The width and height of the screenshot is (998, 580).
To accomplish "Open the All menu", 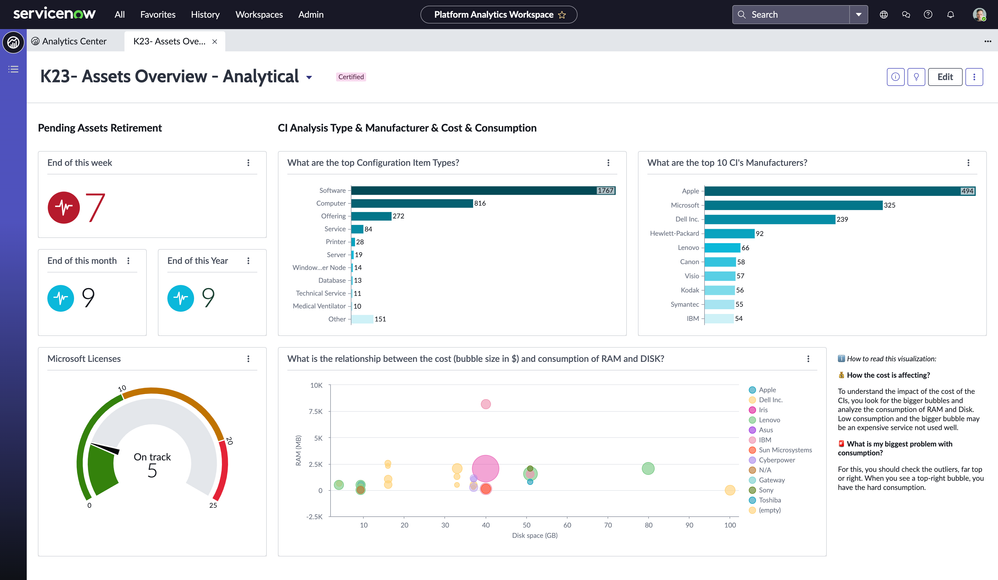I will click(120, 15).
